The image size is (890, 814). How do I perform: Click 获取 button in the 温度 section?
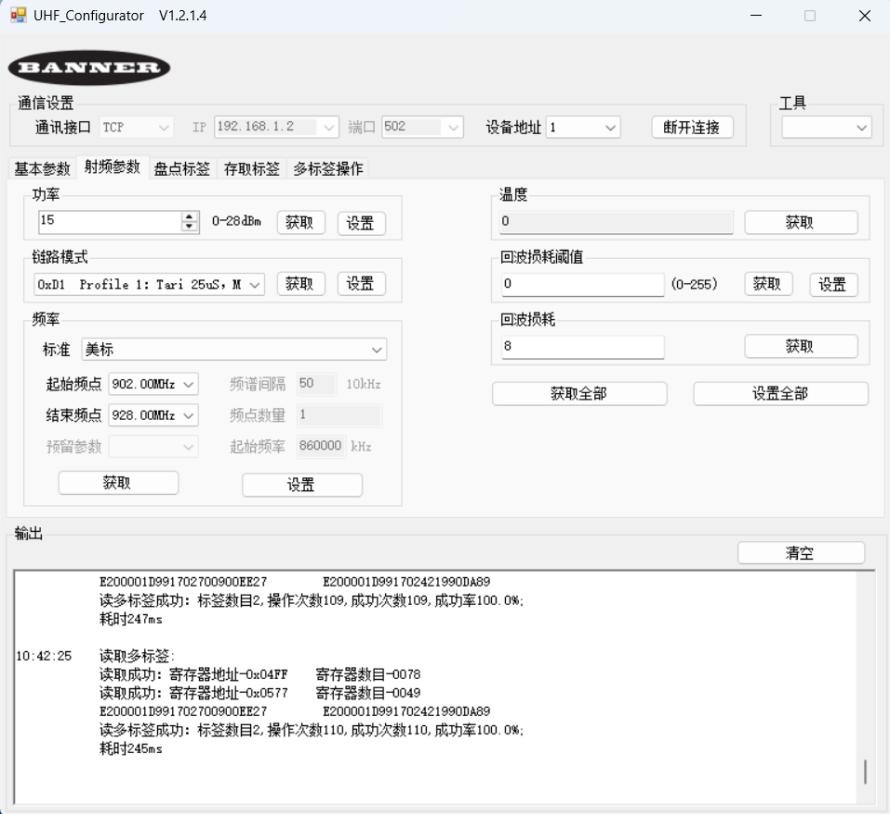tap(800, 223)
